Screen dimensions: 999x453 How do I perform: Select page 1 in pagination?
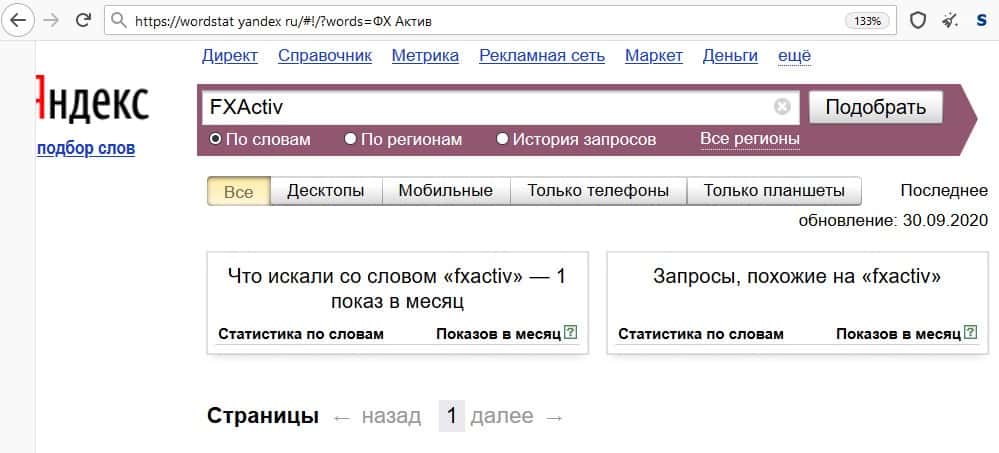[x=452, y=417]
